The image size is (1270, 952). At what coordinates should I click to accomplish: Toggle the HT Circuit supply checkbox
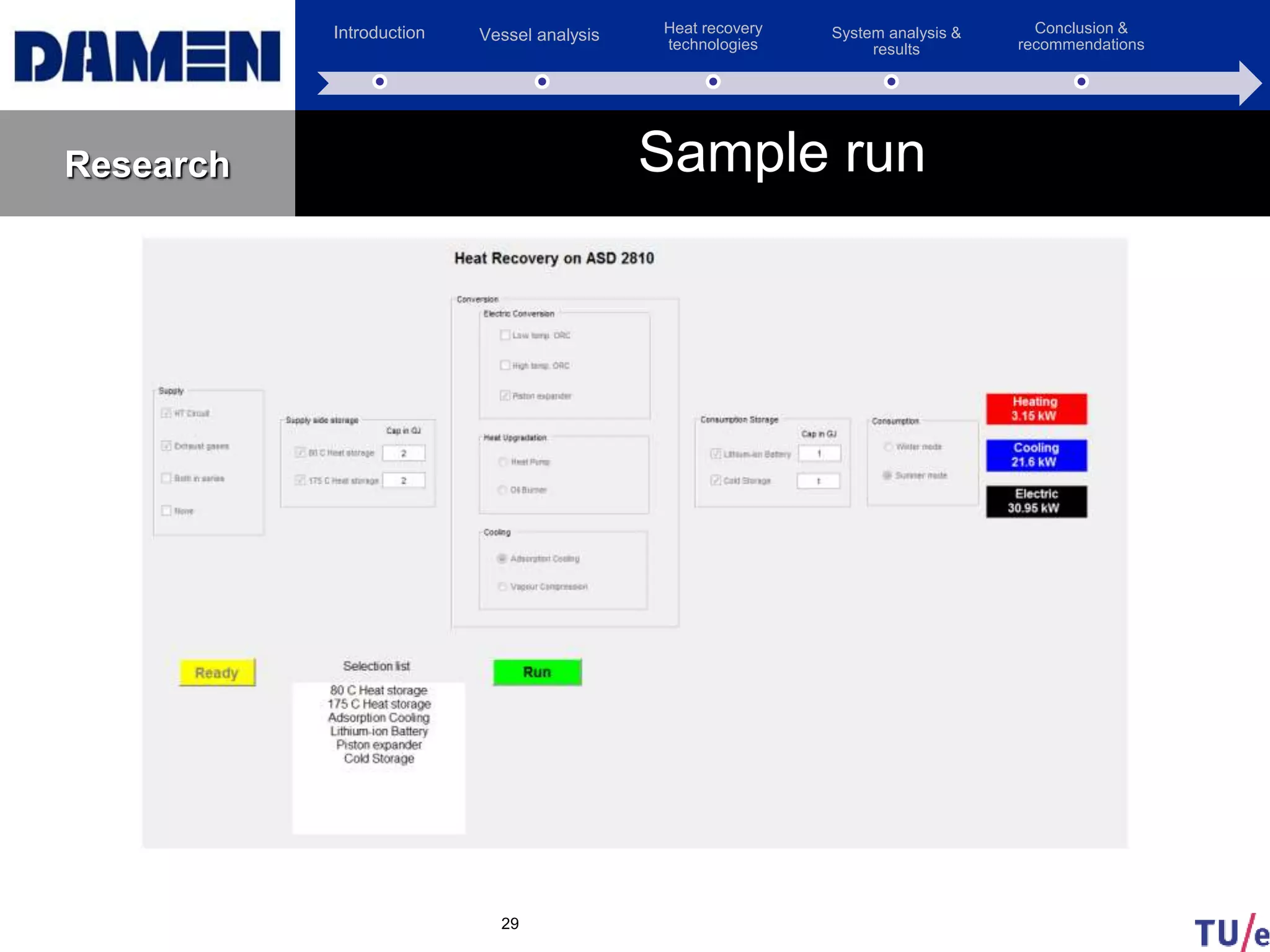pos(166,413)
